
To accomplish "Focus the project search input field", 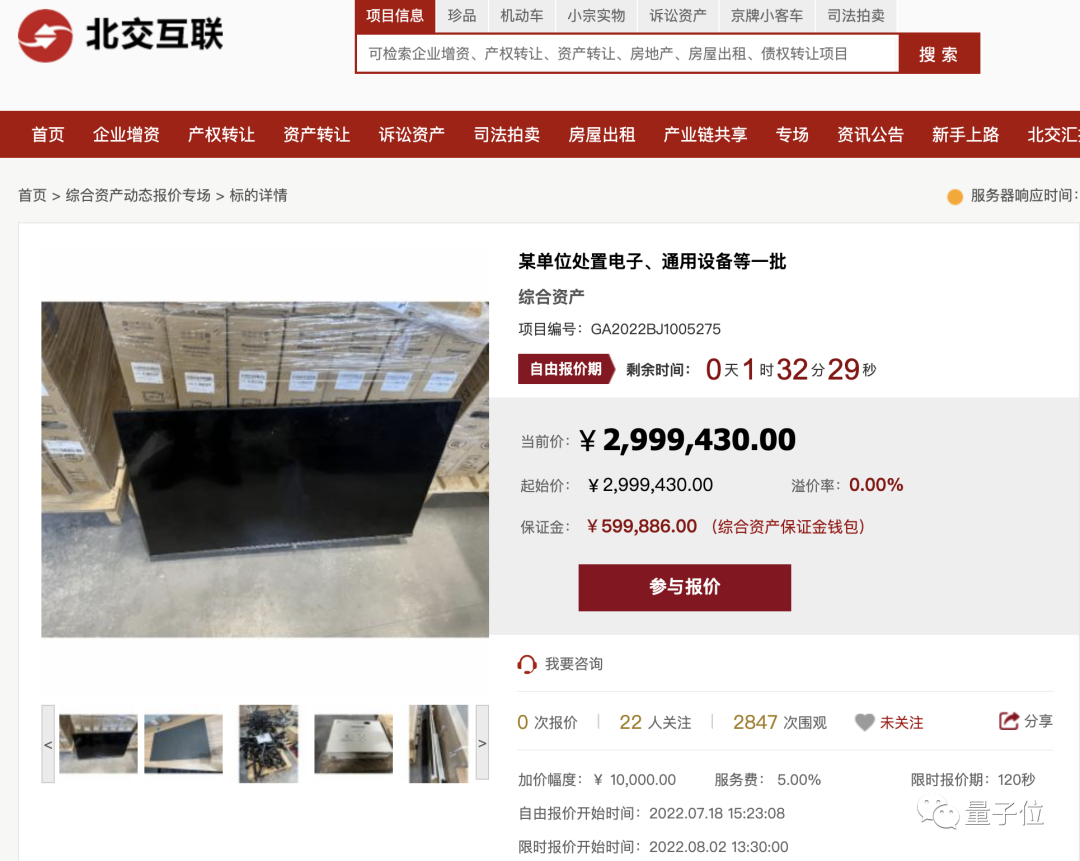I will (627, 54).
